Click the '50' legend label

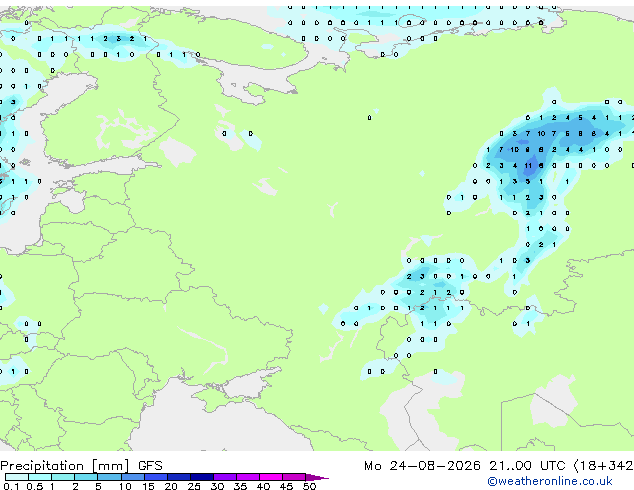click(x=309, y=486)
